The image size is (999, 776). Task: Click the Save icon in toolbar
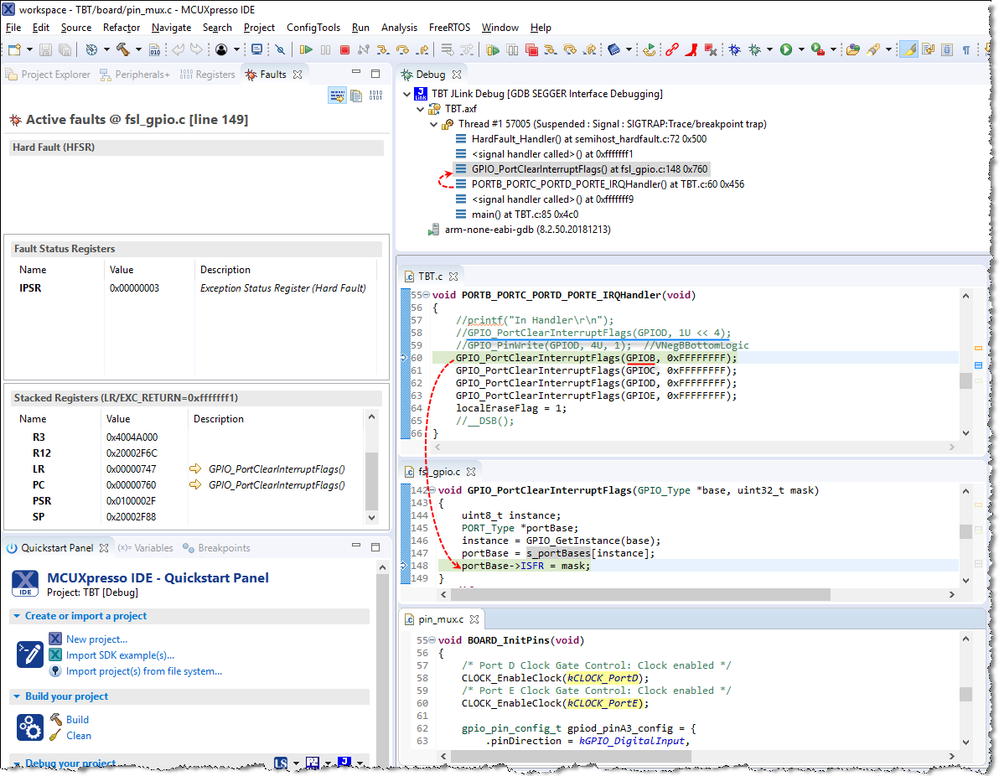(x=43, y=49)
